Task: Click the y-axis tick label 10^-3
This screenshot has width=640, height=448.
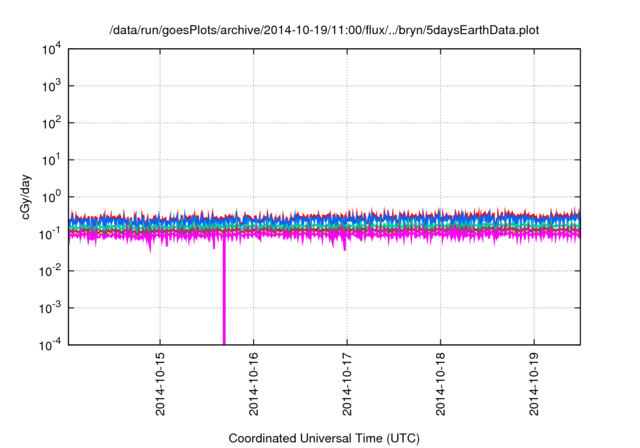Action: (50, 308)
